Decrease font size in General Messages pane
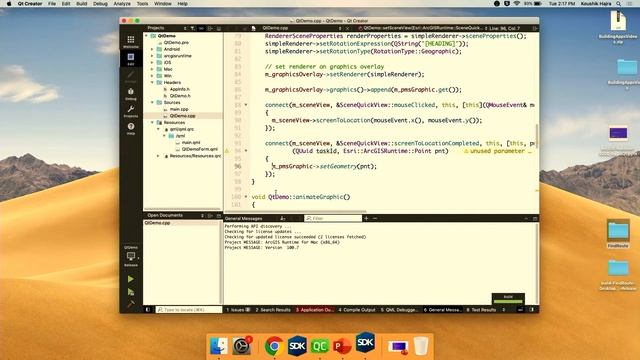The image size is (640, 360). (375, 218)
